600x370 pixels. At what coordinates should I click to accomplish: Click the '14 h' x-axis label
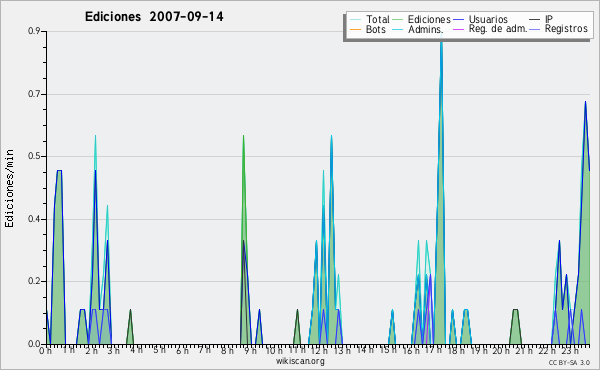tap(365, 350)
